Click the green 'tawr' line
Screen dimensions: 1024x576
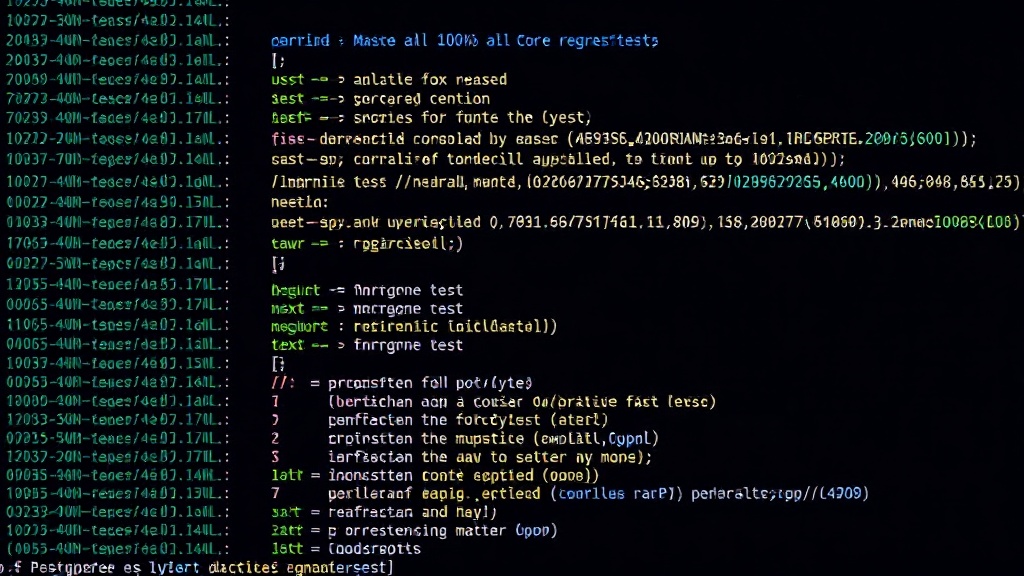(367, 244)
